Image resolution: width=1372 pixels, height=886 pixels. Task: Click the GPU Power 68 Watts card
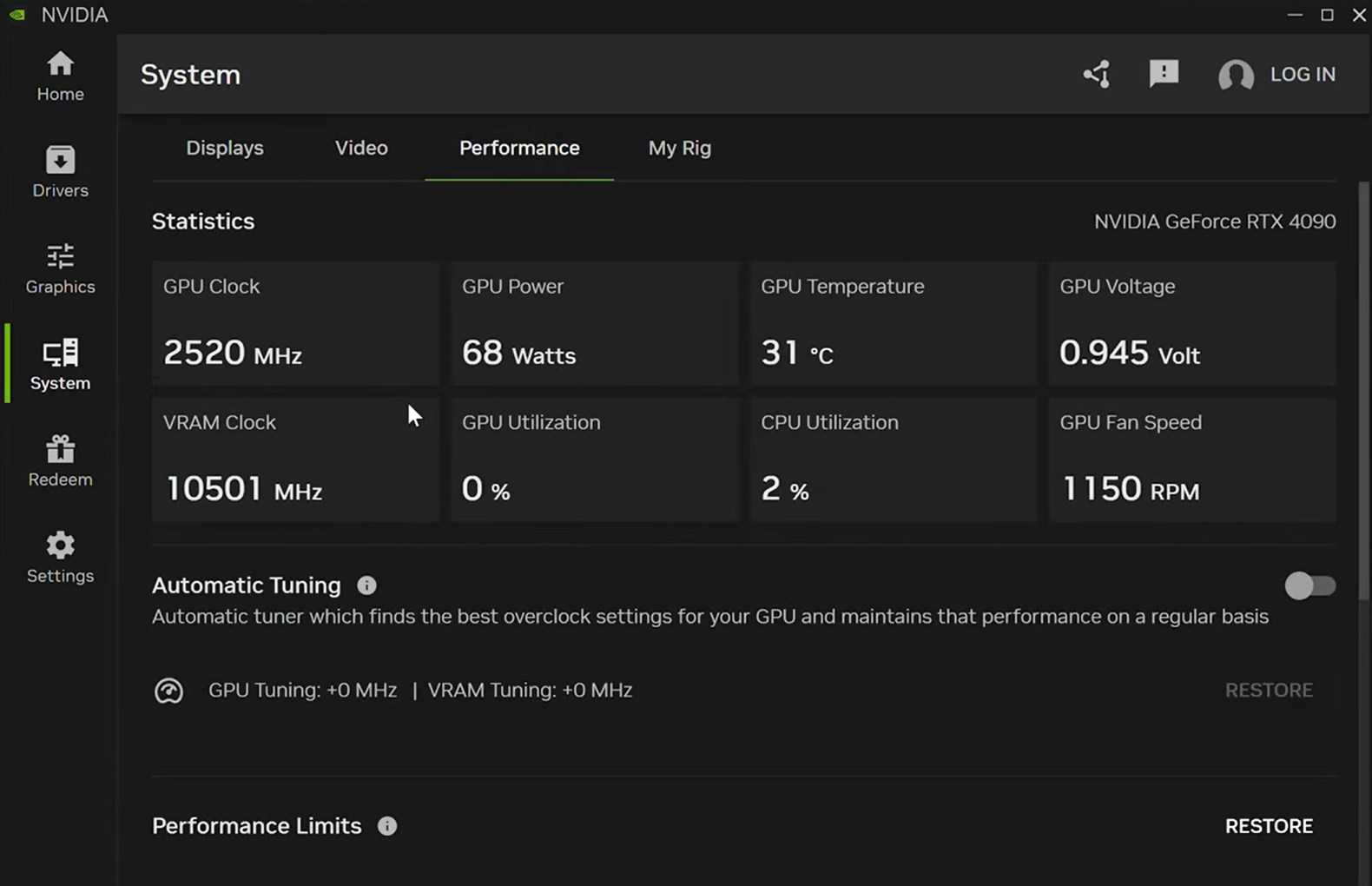(594, 323)
